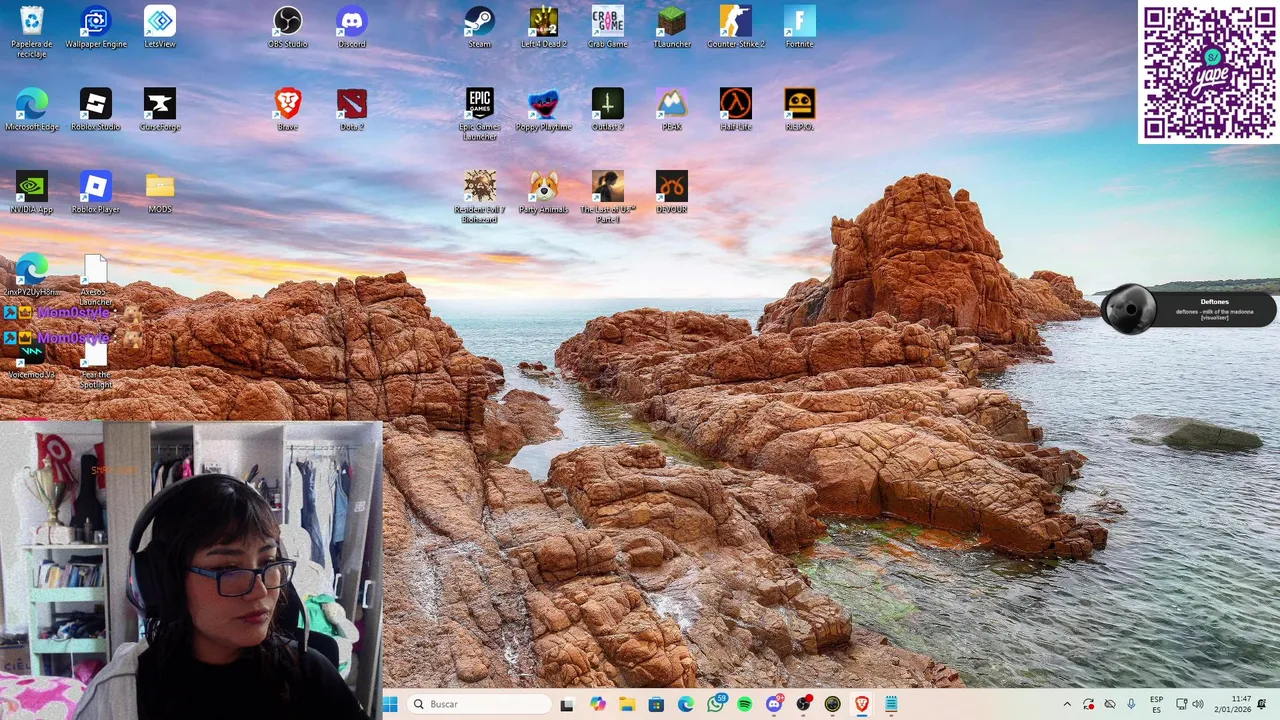1280x720 pixels.
Task: Switch to Spotify in the taskbar
Action: click(744, 704)
